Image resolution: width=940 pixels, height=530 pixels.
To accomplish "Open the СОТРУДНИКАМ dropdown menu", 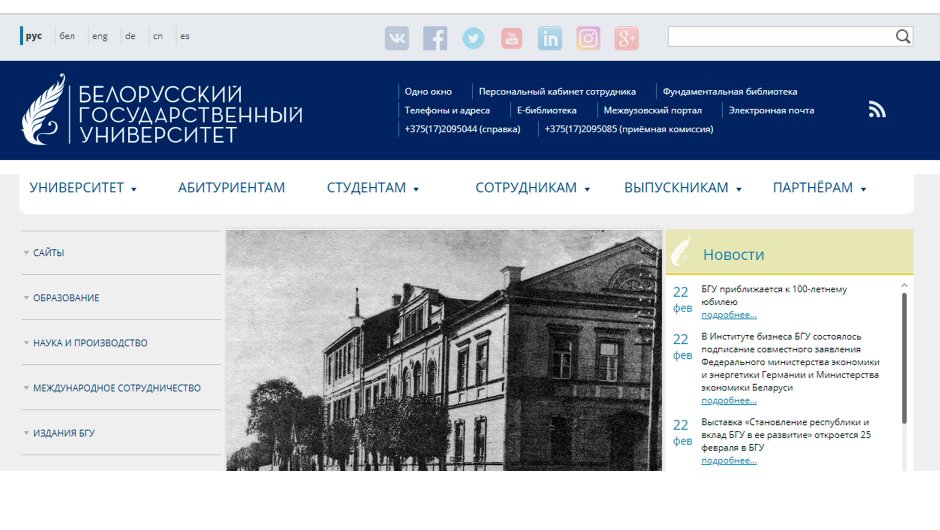I will 532,188.
